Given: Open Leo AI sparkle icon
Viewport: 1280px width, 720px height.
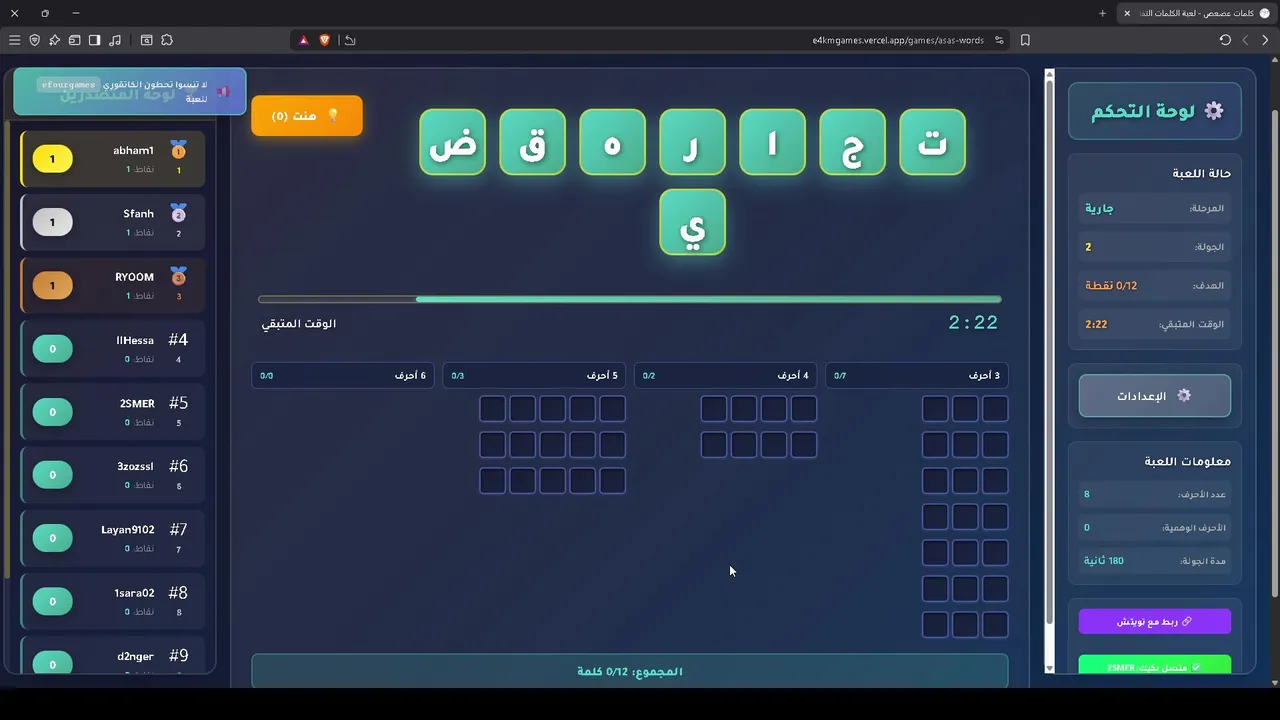Looking at the screenshot, I should (55, 40).
